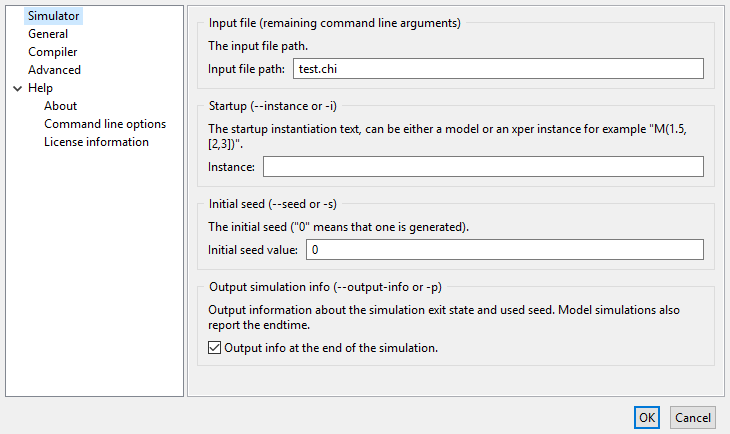Open the Compiler options page
The height and width of the screenshot is (434, 730).
[x=52, y=52]
